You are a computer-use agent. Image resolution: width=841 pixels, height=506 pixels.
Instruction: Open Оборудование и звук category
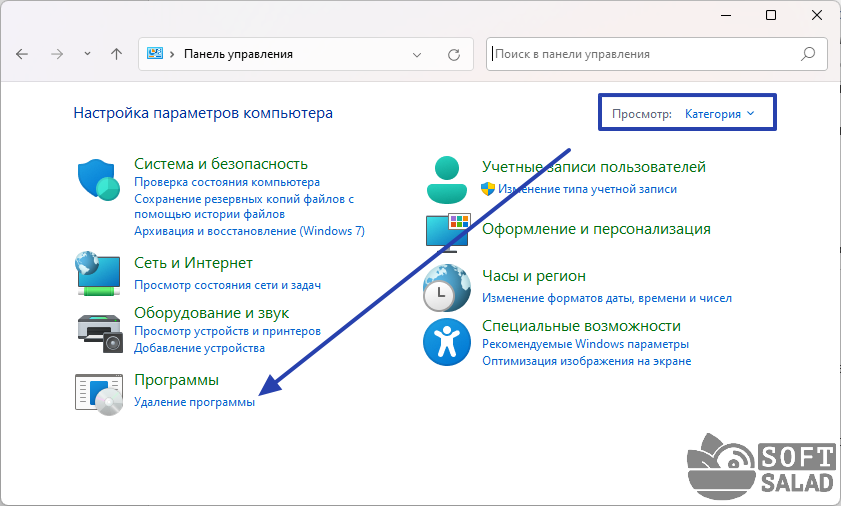coord(211,313)
